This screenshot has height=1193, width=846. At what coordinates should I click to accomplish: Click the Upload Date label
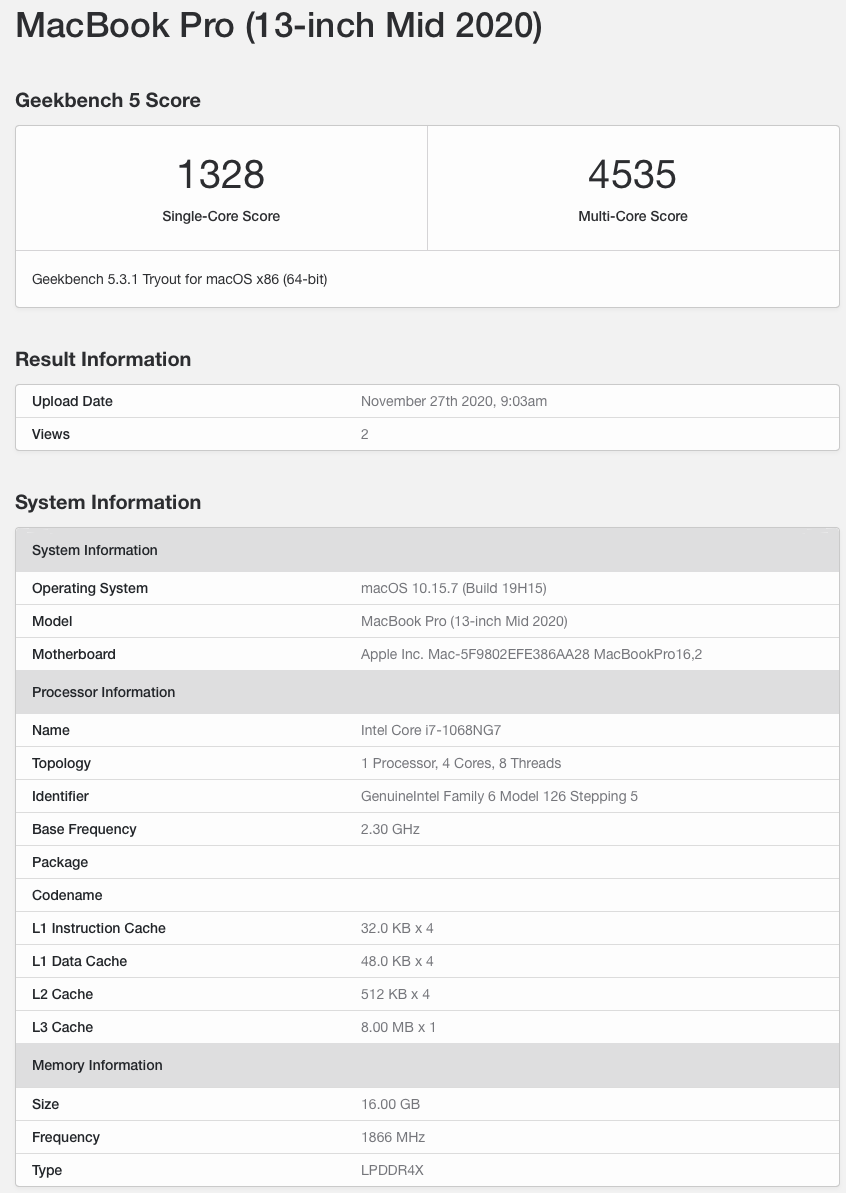click(x=72, y=401)
